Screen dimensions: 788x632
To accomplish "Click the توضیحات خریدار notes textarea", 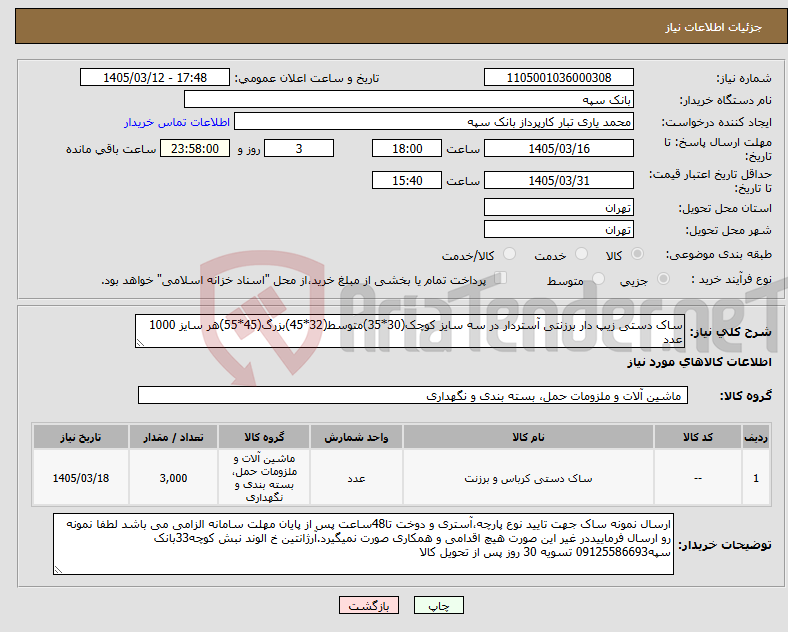I will 363,544.
